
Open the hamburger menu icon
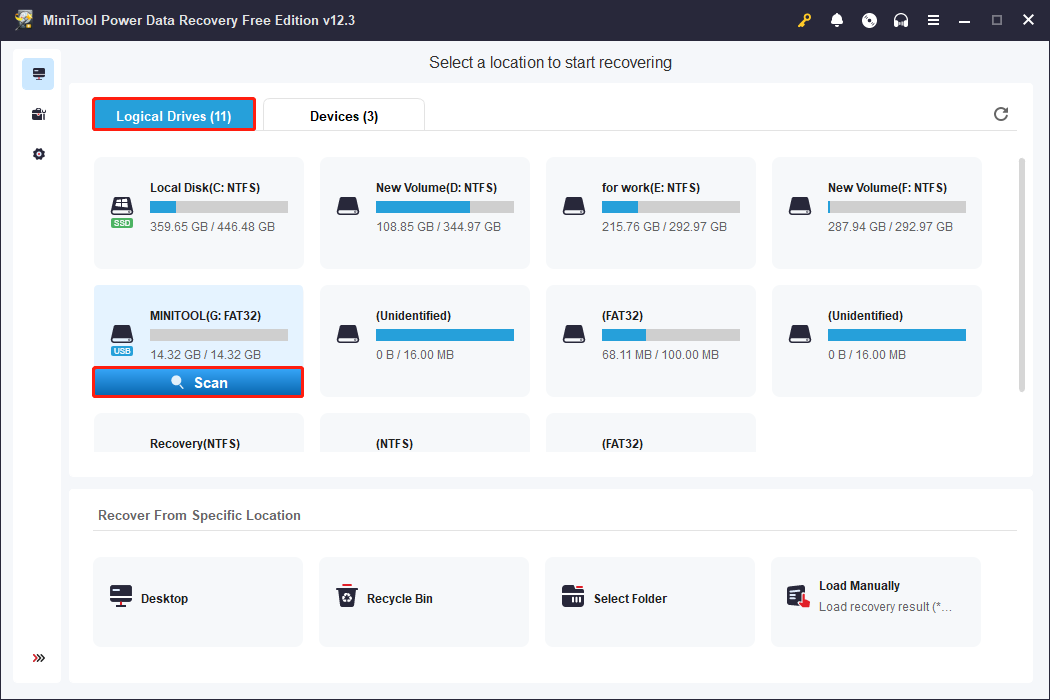click(933, 20)
